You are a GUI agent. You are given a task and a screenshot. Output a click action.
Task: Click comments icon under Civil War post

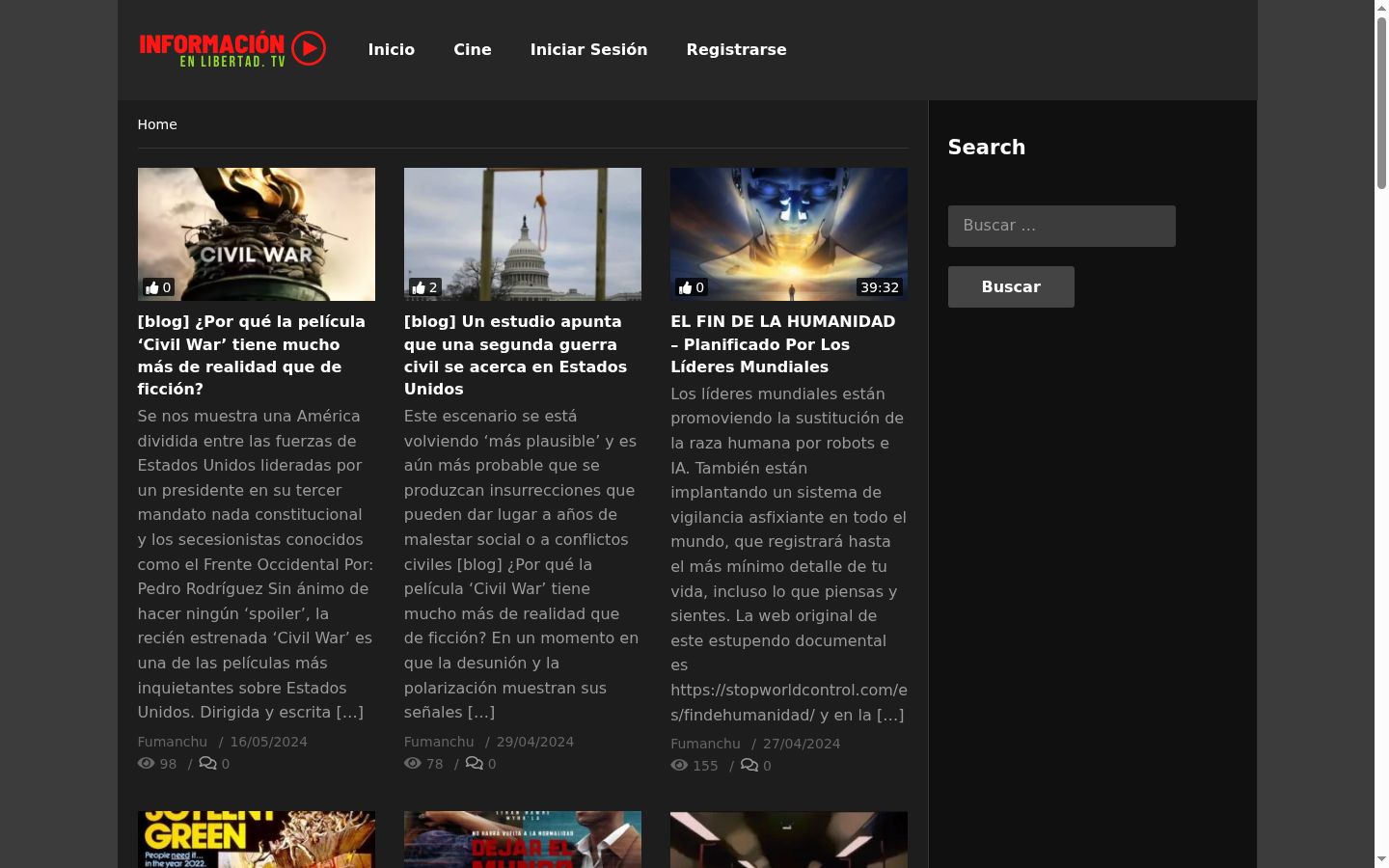click(207, 763)
